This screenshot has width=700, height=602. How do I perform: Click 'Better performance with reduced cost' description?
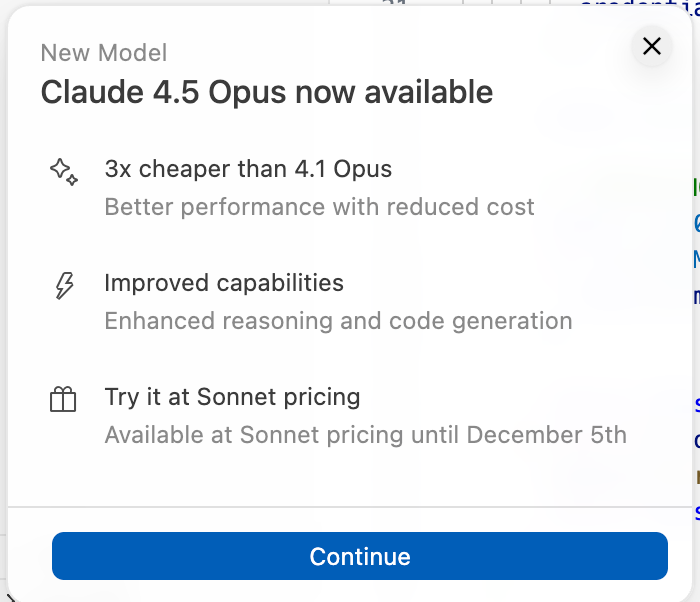[x=319, y=207]
